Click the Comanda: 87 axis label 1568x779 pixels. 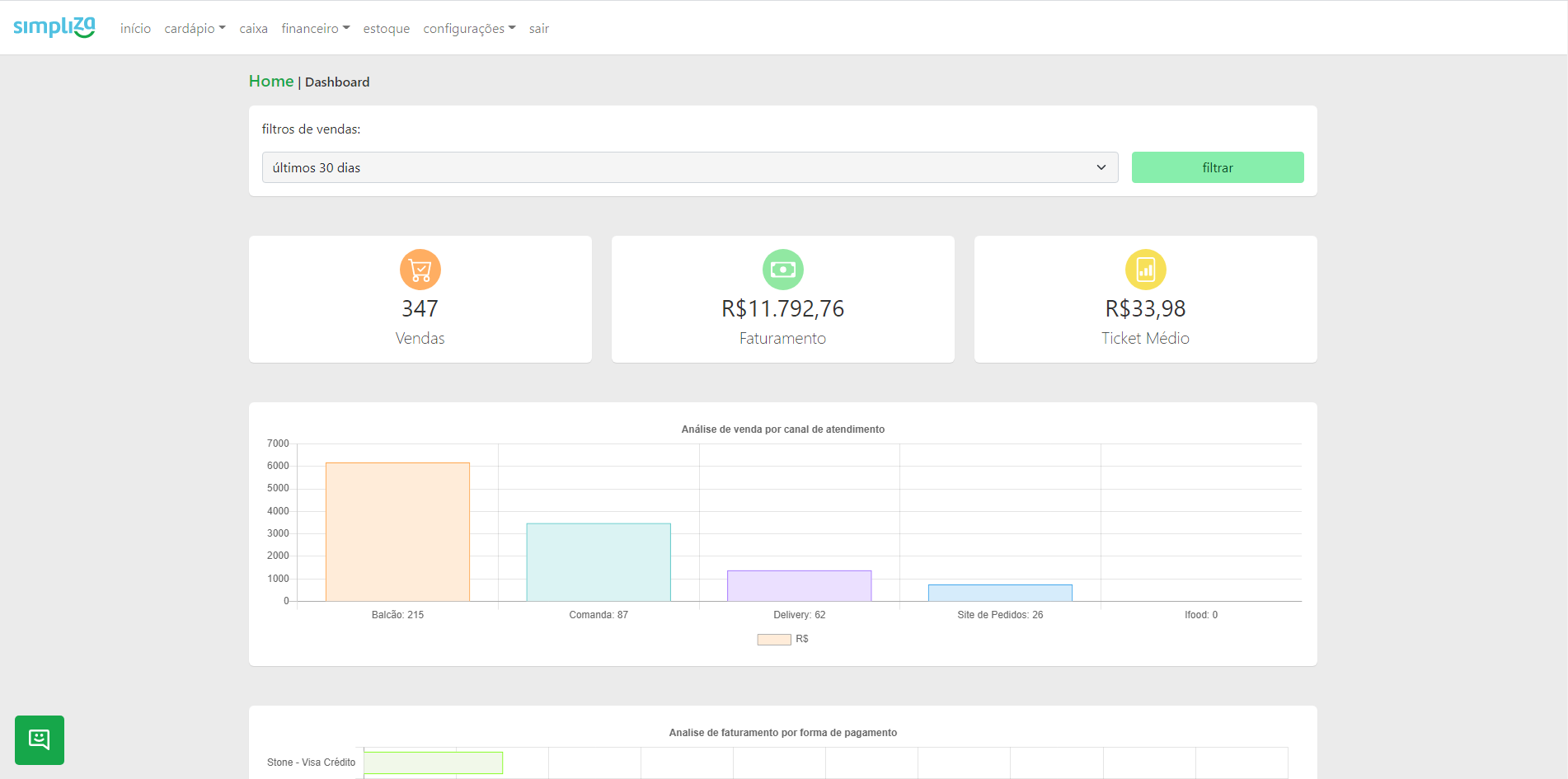point(599,615)
